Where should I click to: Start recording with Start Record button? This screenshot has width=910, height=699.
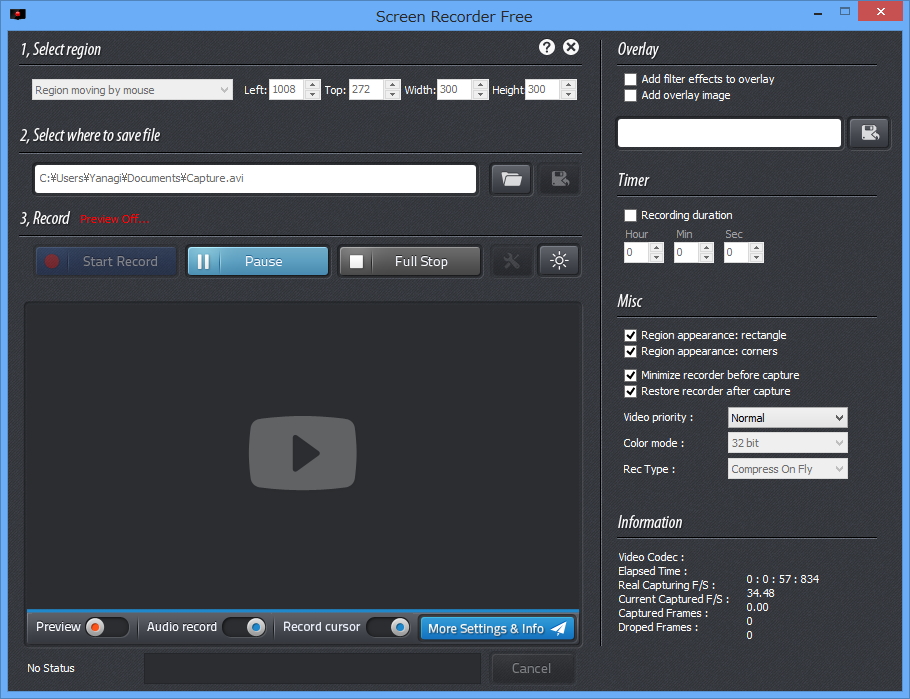106,261
